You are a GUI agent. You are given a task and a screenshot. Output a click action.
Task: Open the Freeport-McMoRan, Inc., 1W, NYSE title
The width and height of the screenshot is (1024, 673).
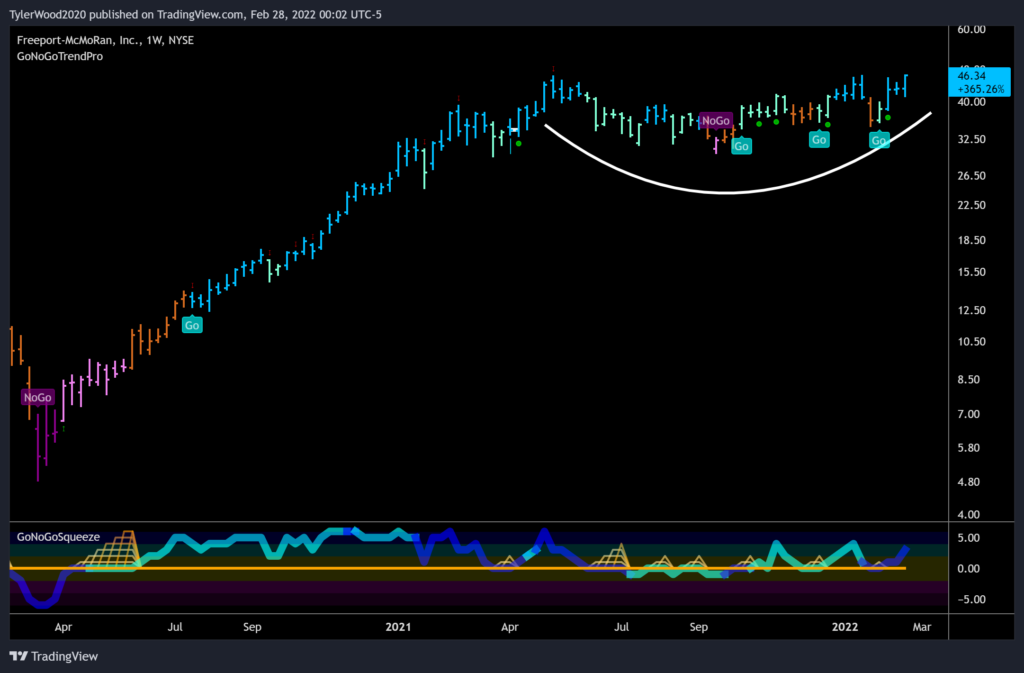tap(105, 40)
